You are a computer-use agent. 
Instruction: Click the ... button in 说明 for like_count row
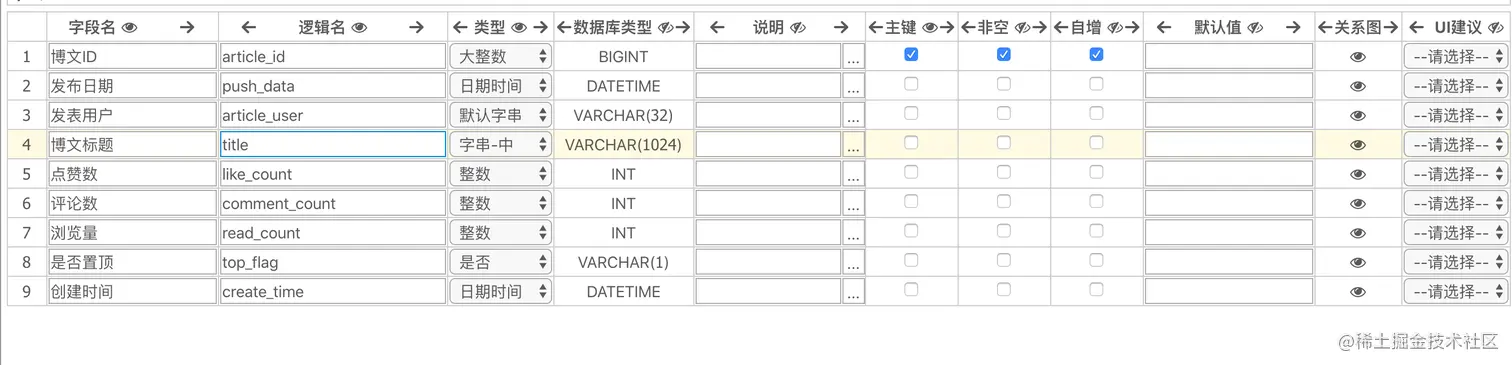point(853,175)
